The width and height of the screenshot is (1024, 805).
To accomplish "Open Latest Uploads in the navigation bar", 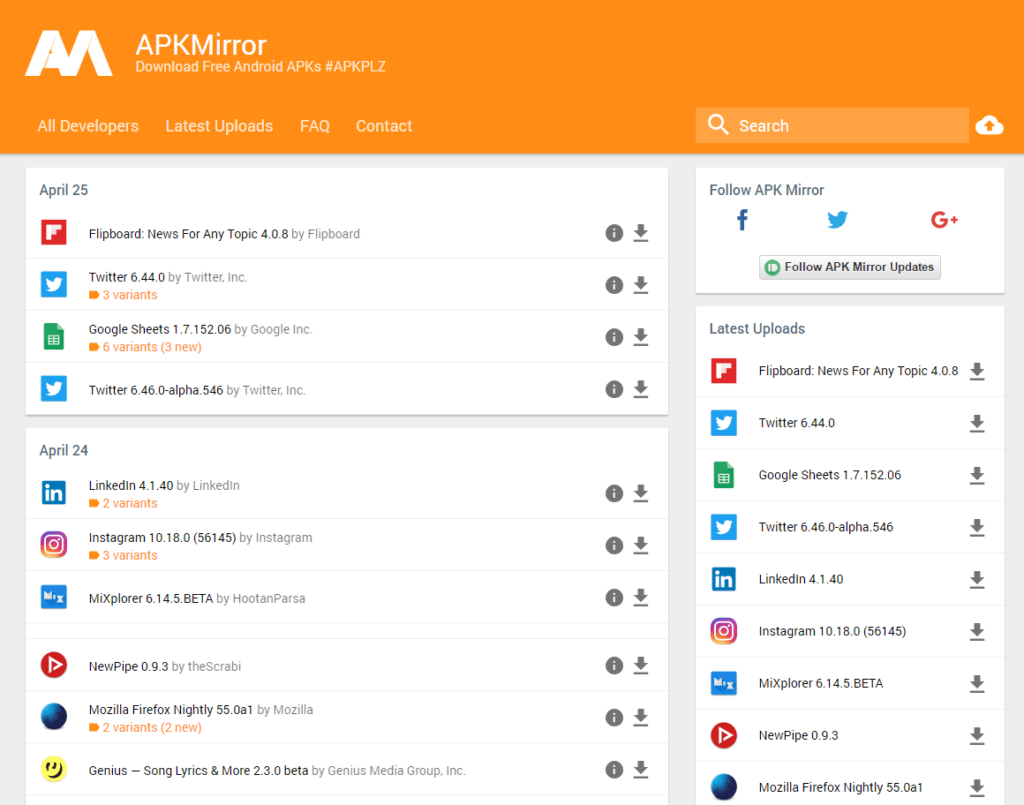I will click(219, 126).
